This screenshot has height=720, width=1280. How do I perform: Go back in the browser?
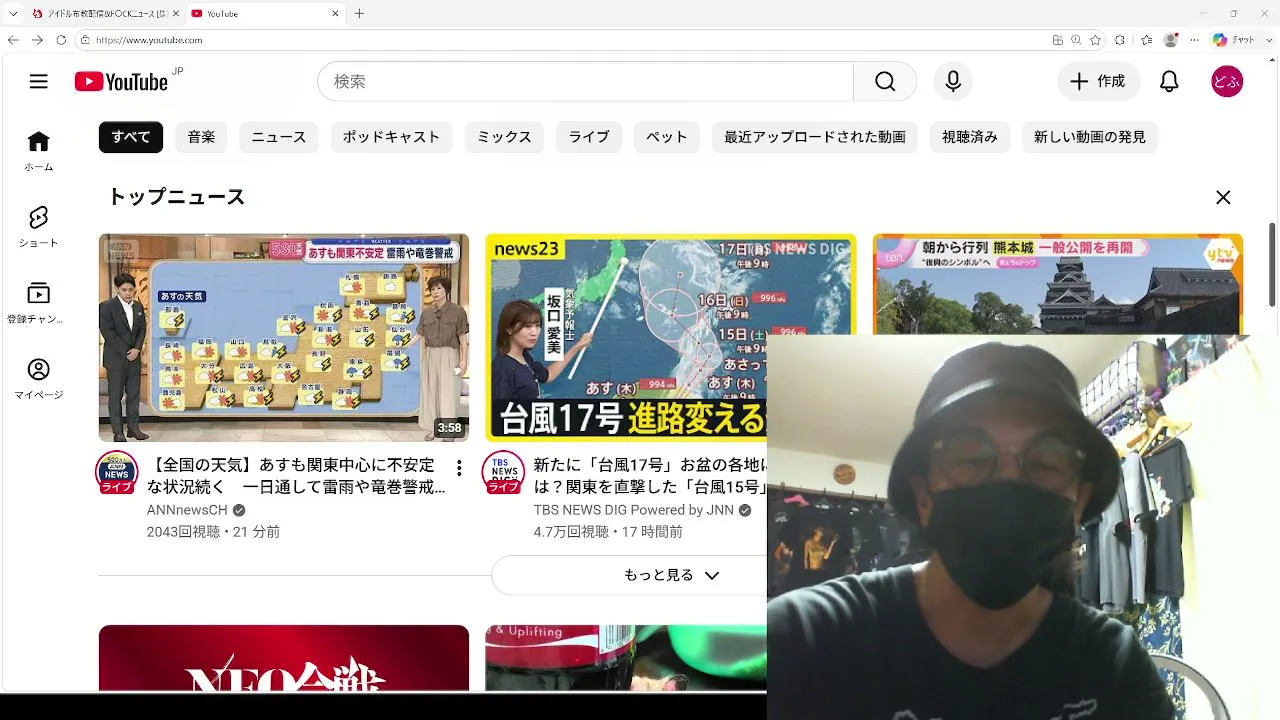pyautogui.click(x=13, y=40)
